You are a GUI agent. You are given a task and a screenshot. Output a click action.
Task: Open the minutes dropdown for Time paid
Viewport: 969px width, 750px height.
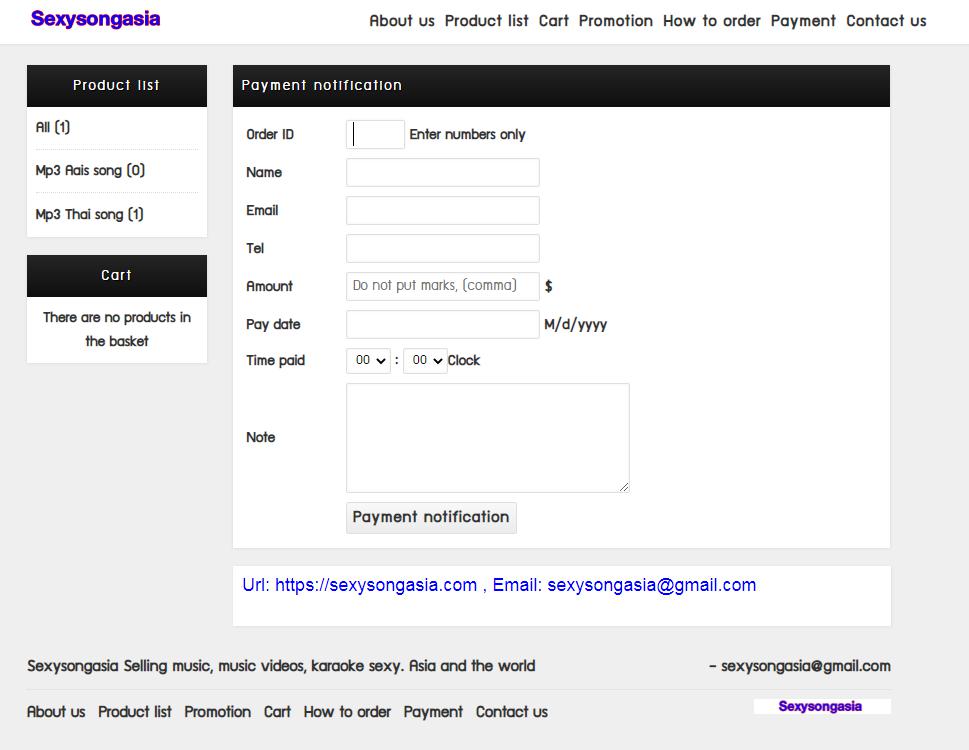point(424,361)
